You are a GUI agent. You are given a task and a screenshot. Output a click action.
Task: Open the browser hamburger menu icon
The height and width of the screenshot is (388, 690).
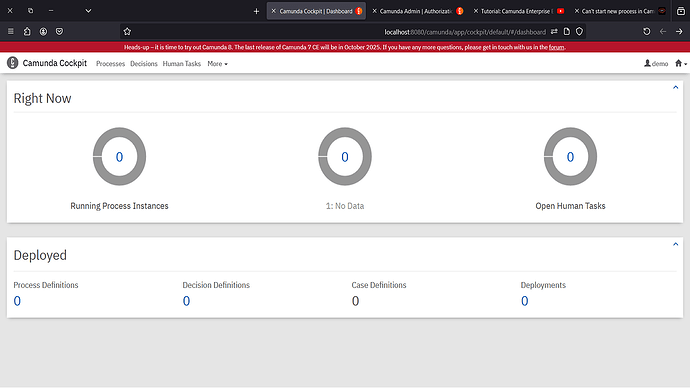pyautogui.click(x=11, y=31)
